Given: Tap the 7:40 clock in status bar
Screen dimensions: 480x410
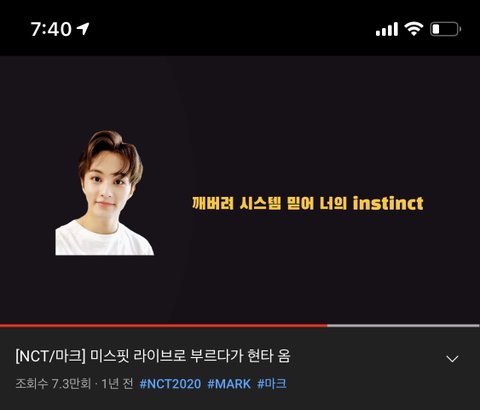Looking at the screenshot, I should pos(51,29).
